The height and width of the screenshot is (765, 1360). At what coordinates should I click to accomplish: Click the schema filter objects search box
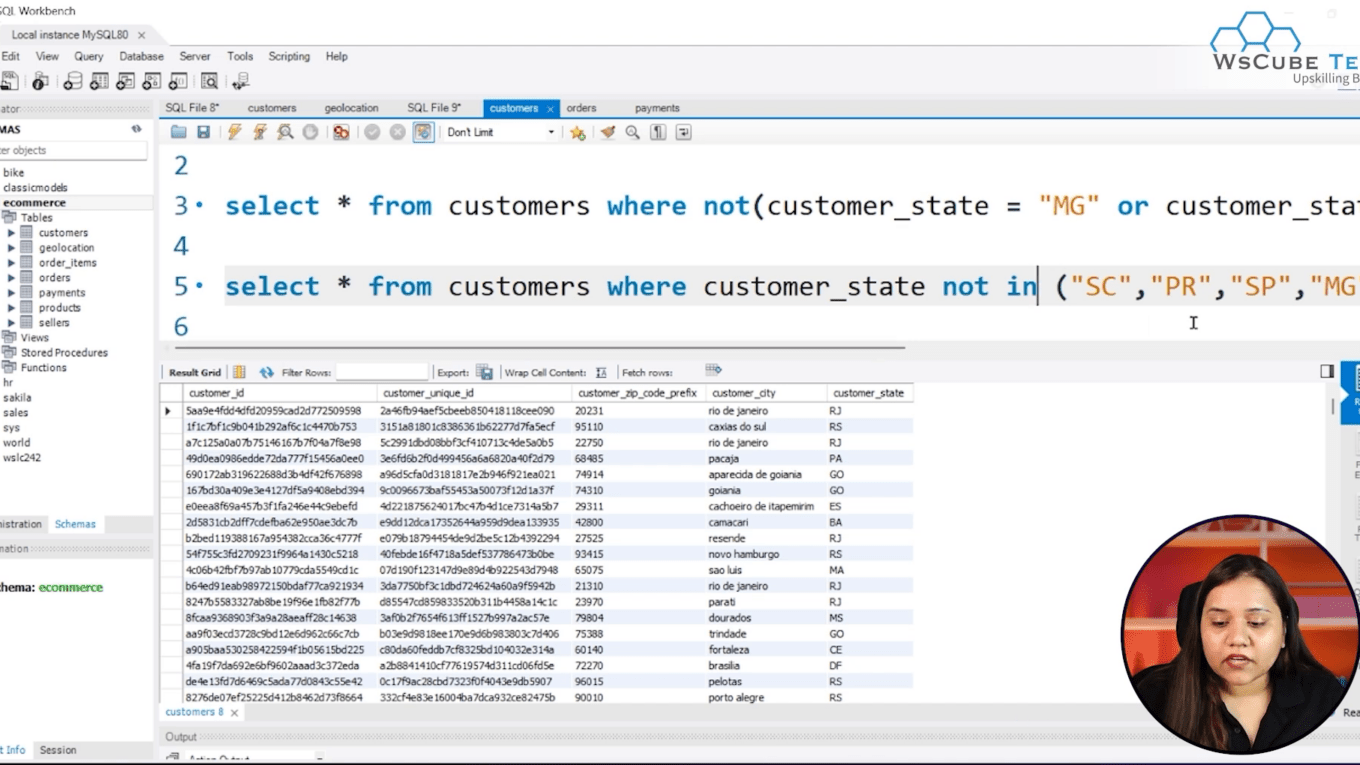click(74, 150)
